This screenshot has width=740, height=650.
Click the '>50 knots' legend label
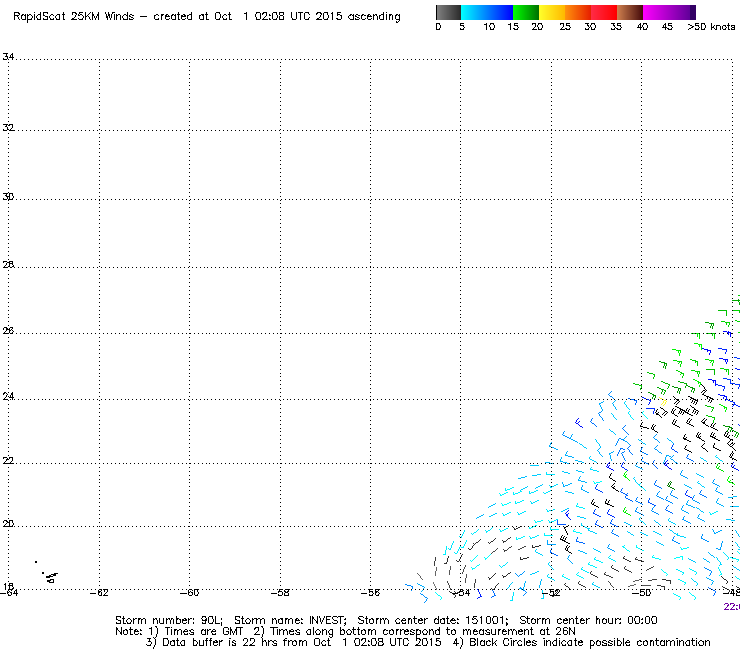coord(711,27)
